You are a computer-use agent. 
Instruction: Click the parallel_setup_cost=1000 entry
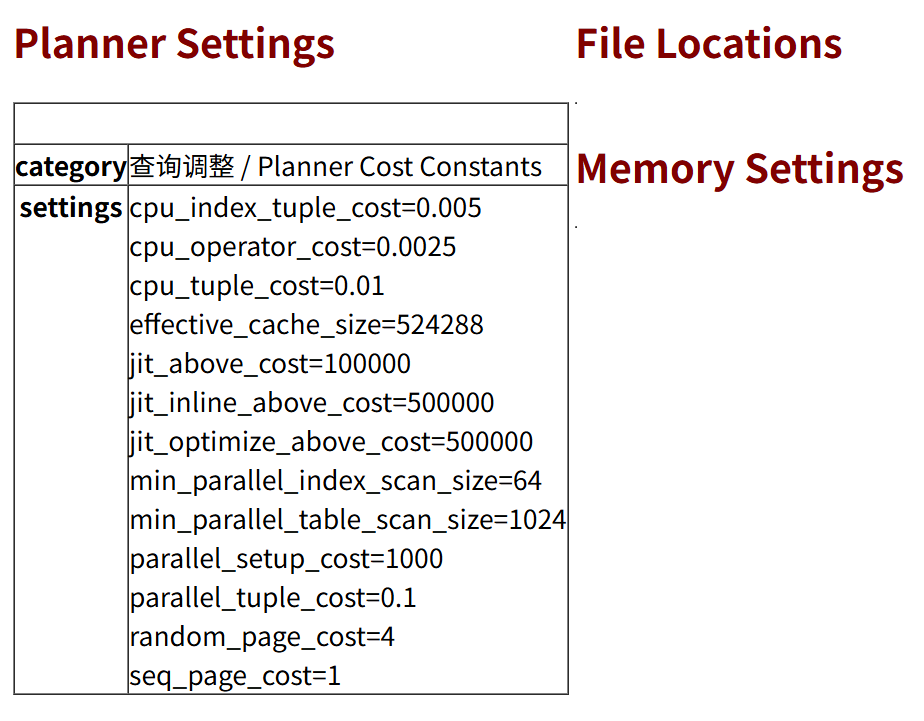click(286, 559)
